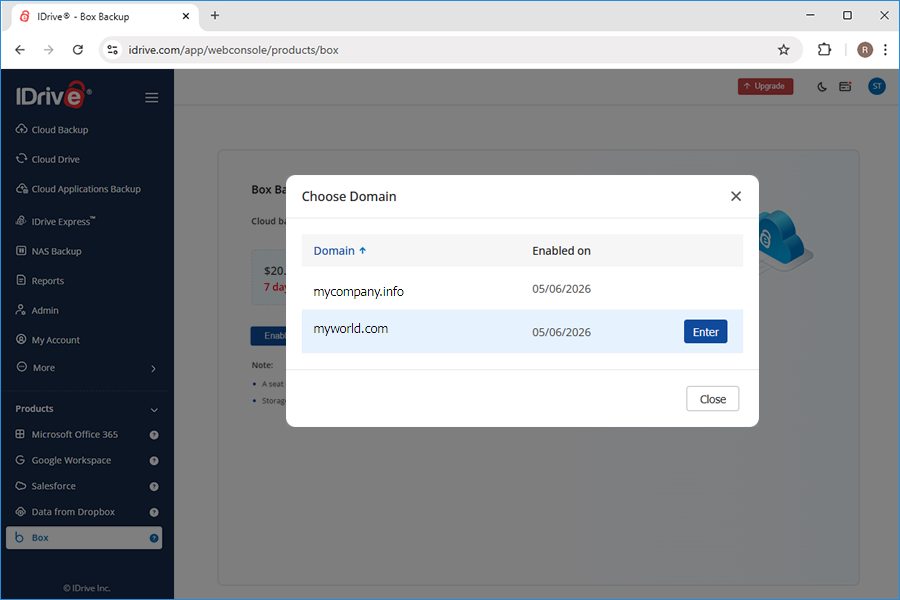
Task: Go back with the browser back arrow
Action: click(x=20, y=50)
